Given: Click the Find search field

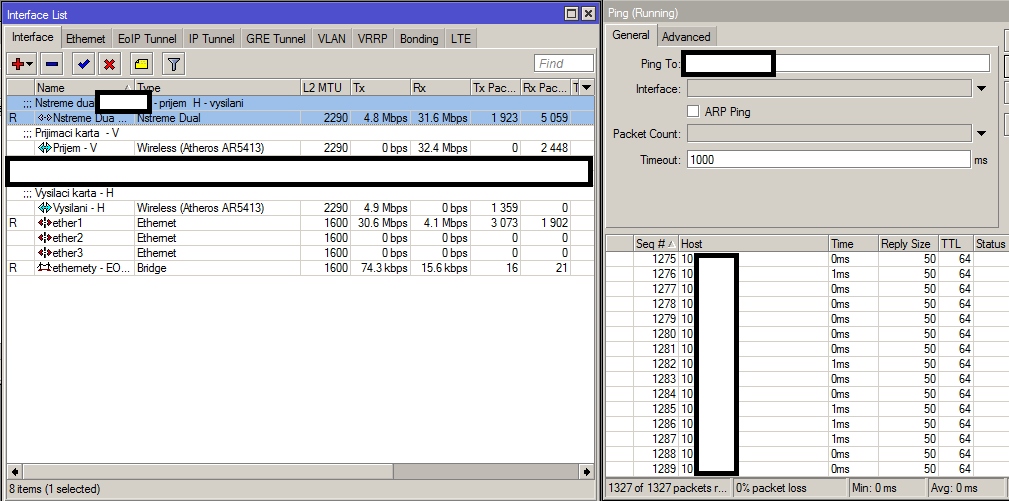Looking at the screenshot, I should [564, 63].
